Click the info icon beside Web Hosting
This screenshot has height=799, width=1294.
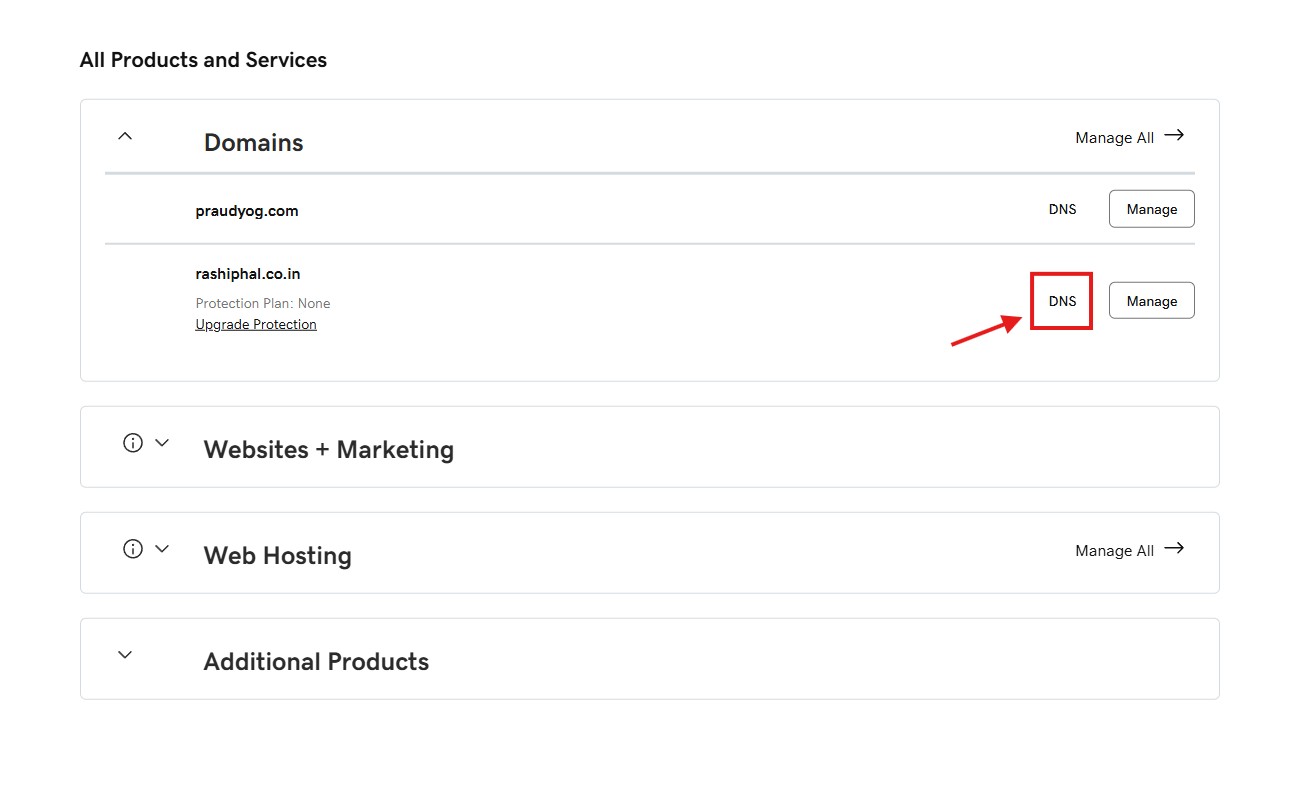[x=133, y=549]
